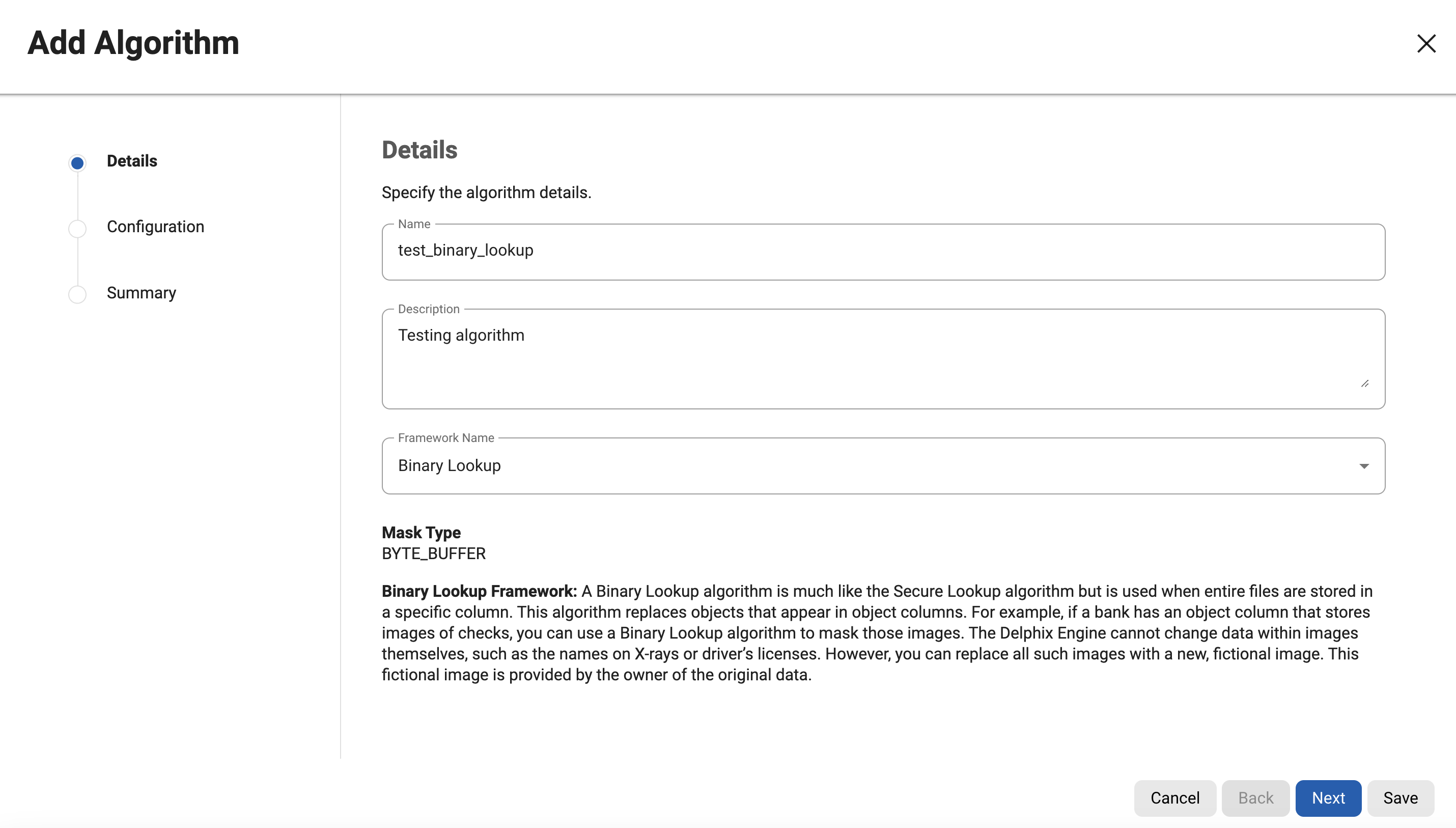Screen dimensions: 1456x828
Task: Click the Summary step circle indicator
Action: (77, 294)
